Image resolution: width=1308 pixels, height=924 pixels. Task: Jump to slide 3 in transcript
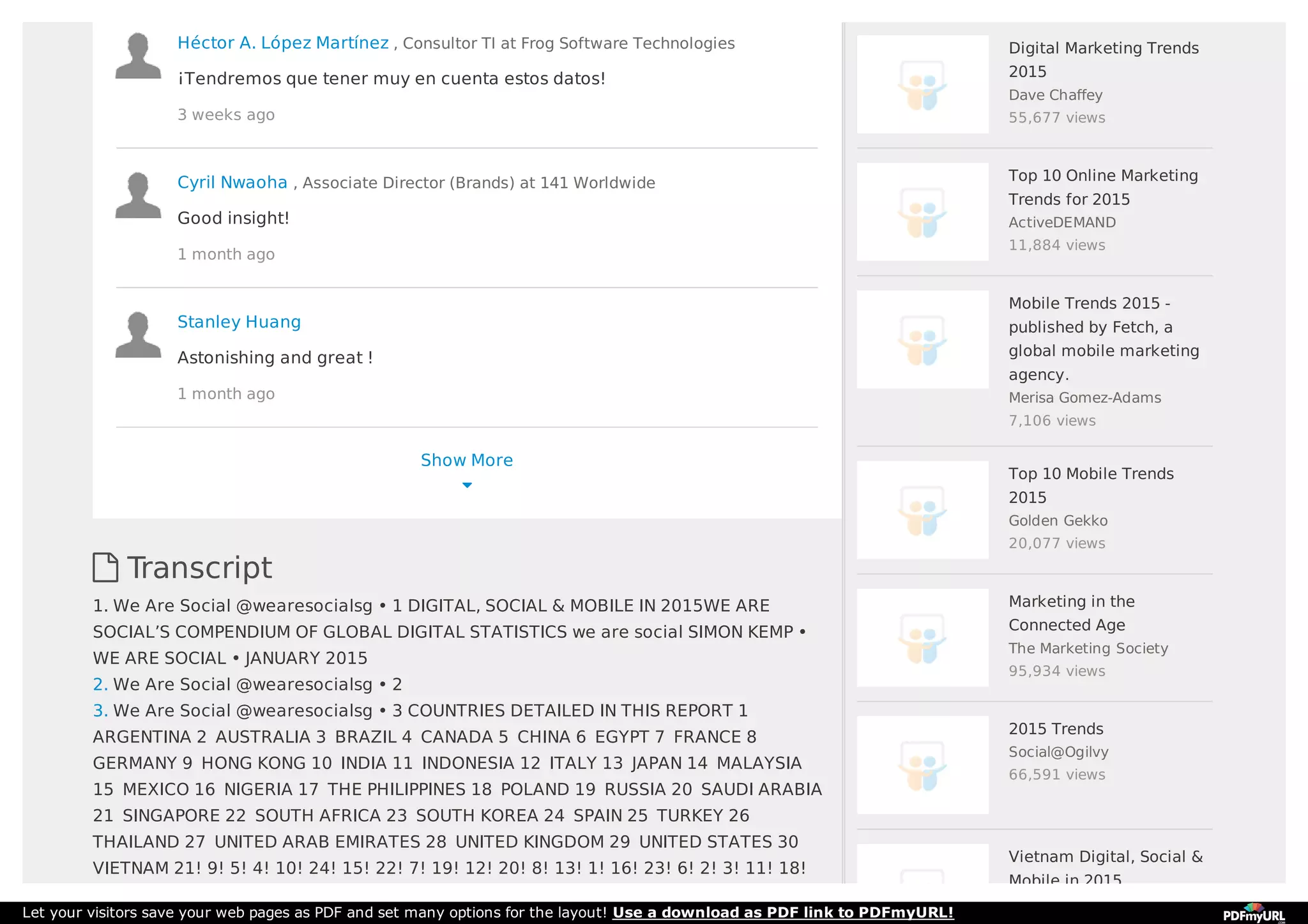(x=100, y=711)
